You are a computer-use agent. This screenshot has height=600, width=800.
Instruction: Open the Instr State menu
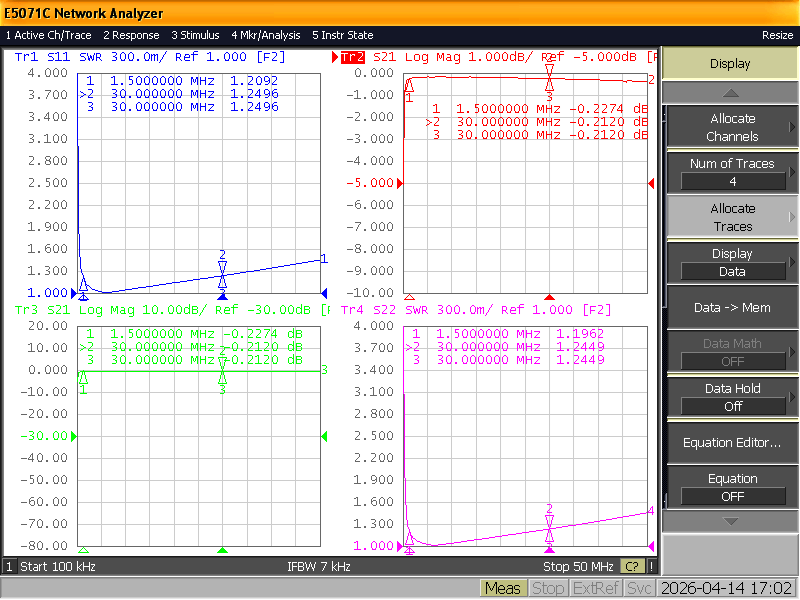pos(343,35)
